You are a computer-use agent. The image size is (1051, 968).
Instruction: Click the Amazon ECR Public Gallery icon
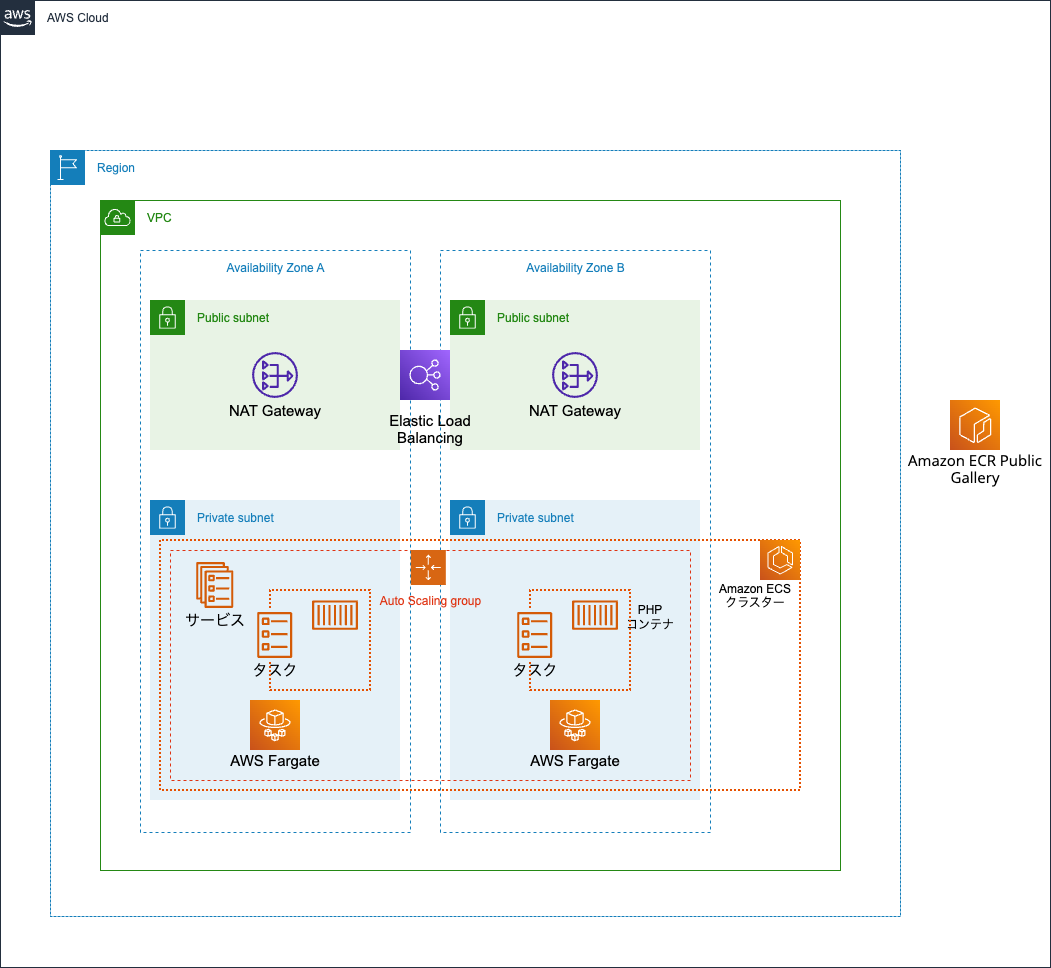(975, 425)
